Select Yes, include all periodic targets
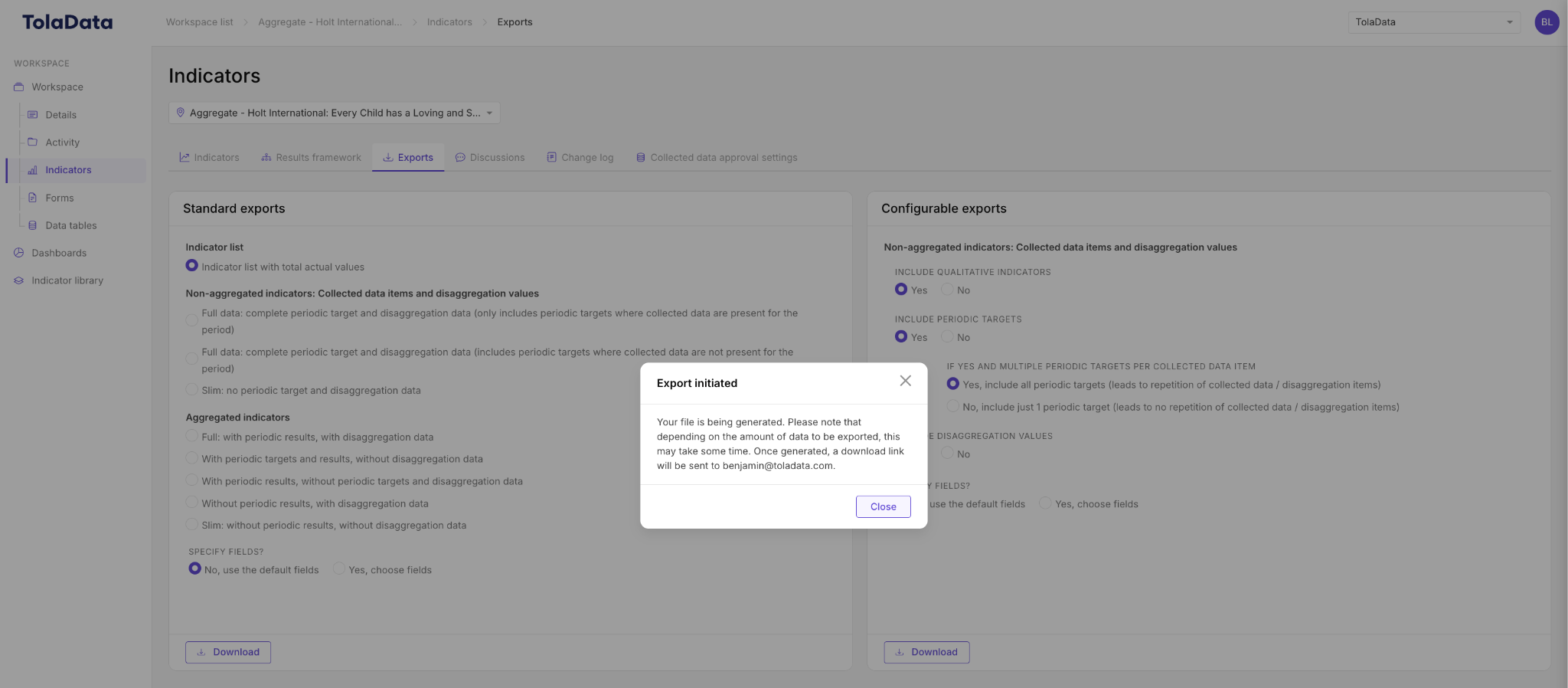The image size is (1568, 688). (x=953, y=384)
